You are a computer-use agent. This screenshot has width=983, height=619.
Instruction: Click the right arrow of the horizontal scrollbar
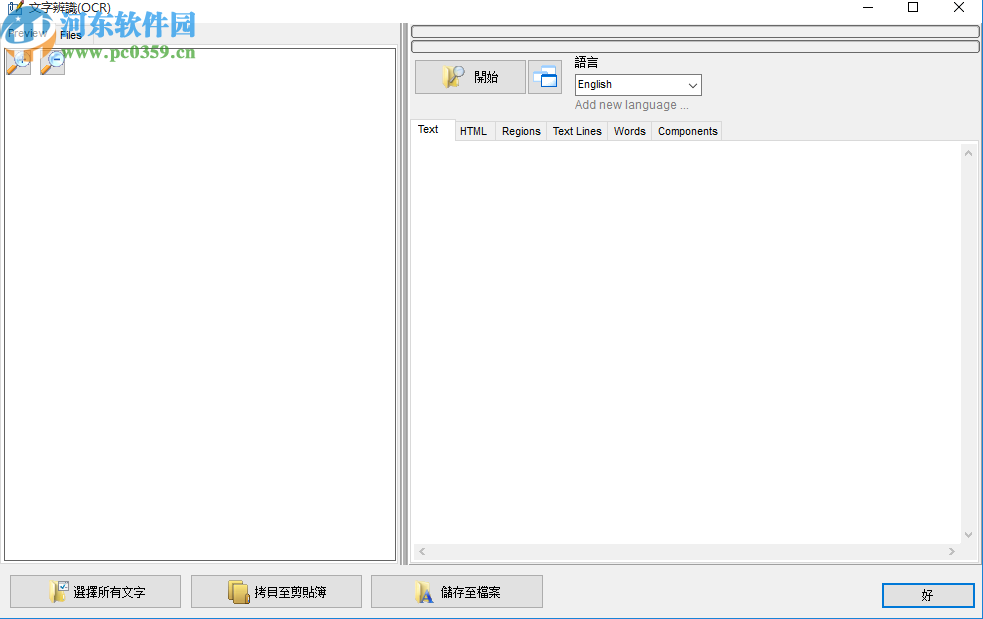pos(953,551)
